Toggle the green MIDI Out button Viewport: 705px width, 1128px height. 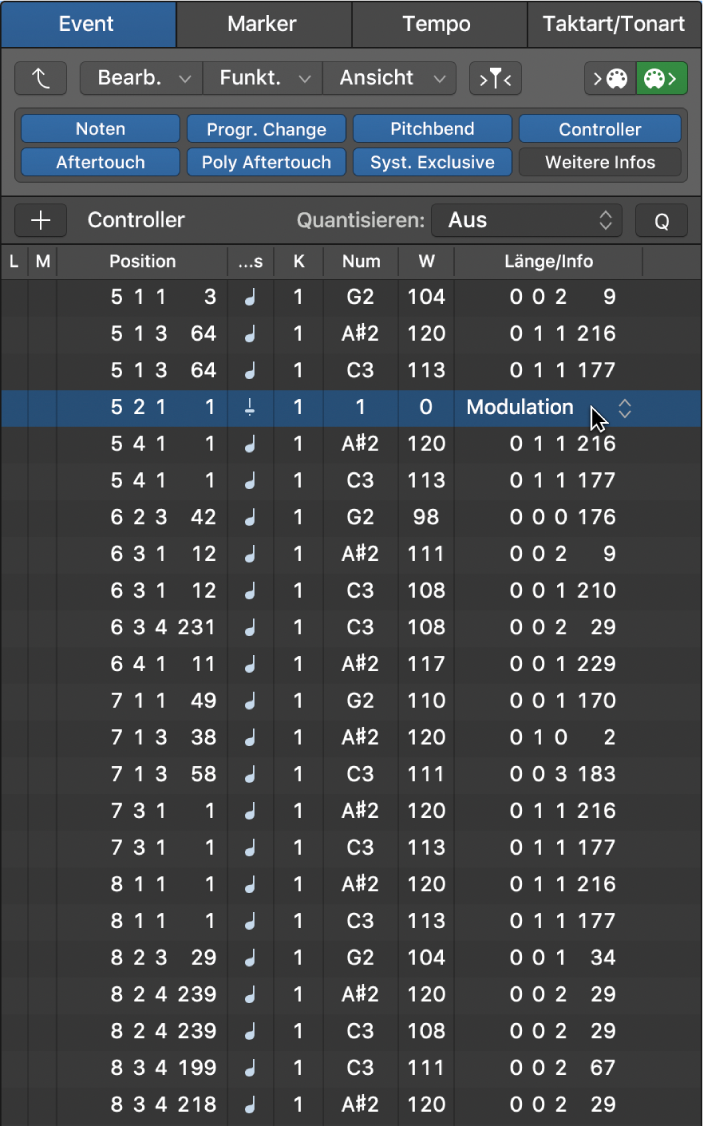click(x=662, y=78)
